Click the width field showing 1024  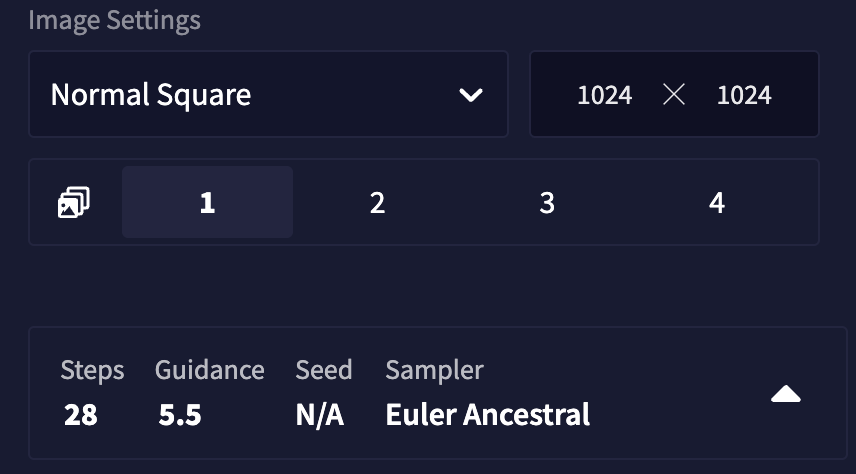click(604, 95)
